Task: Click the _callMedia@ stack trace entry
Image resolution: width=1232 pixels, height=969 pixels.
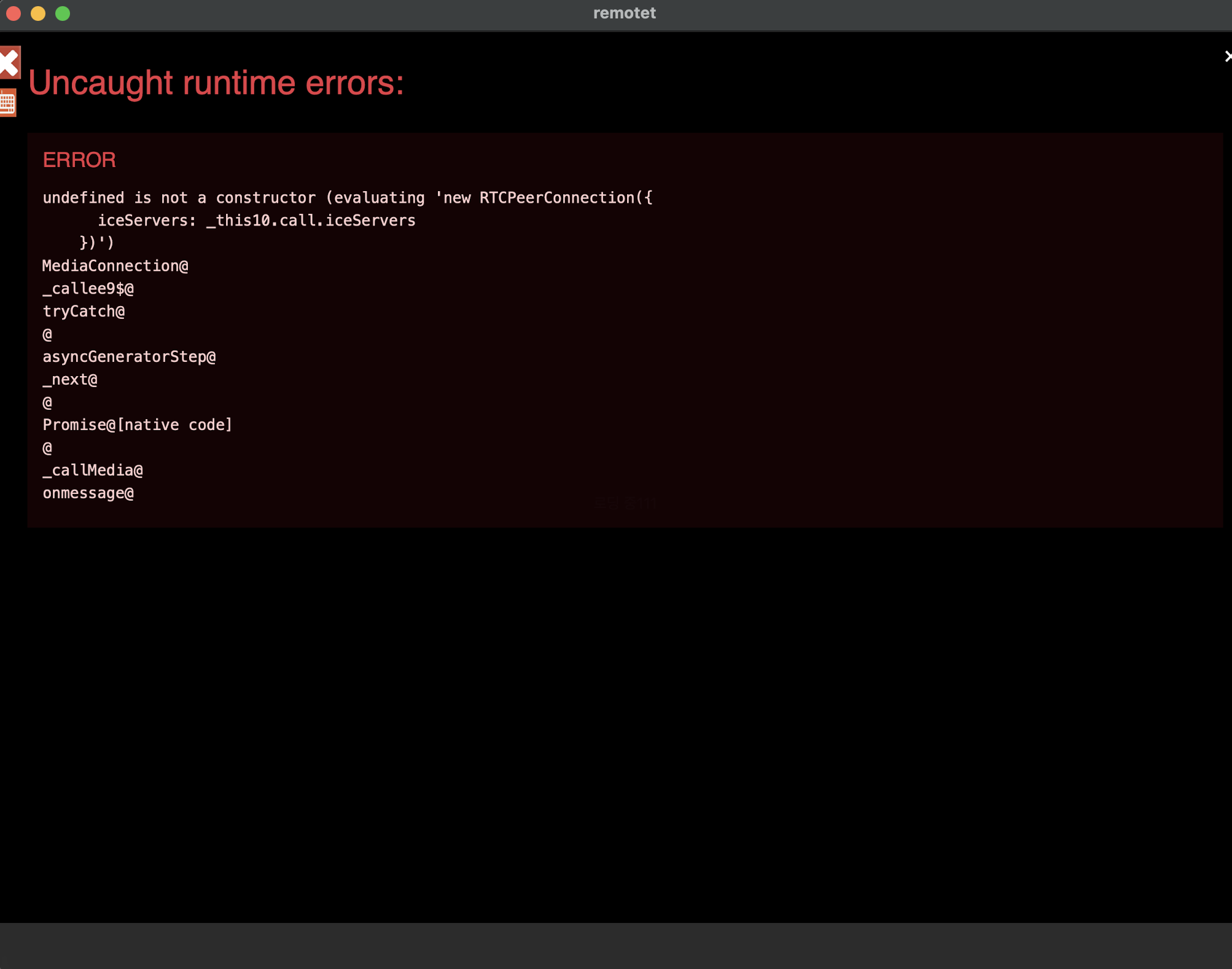Action: pos(93,471)
